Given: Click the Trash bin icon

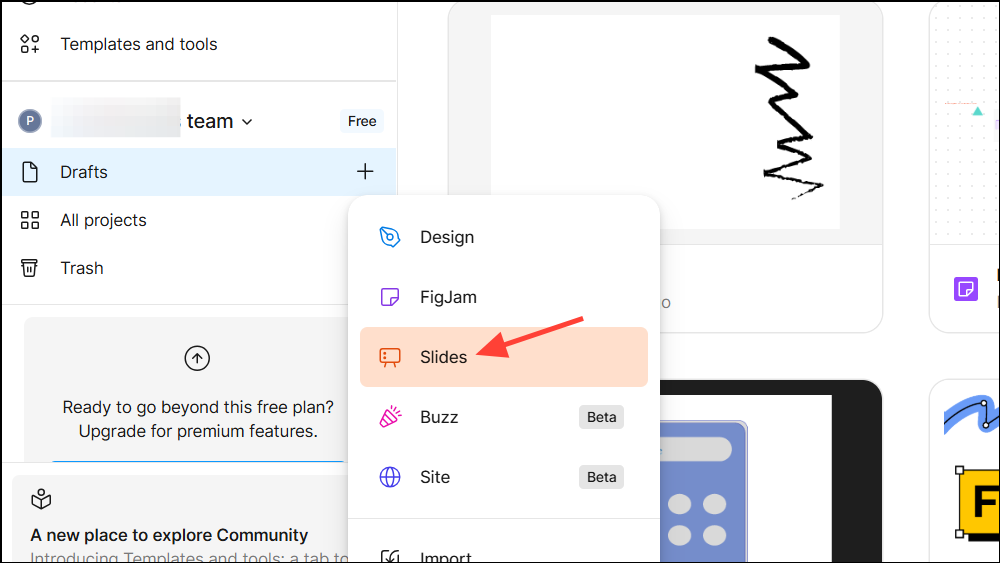Looking at the screenshot, I should pos(30,268).
